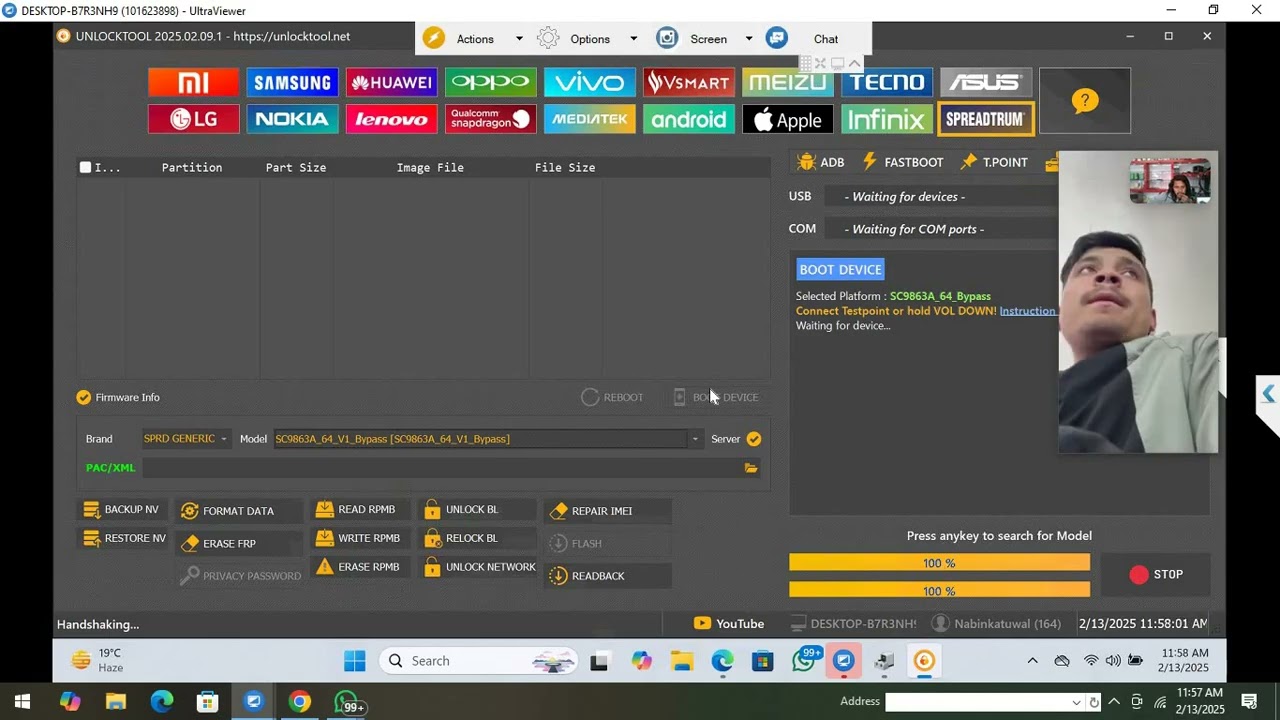This screenshot has width=1280, height=720.
Task: Click the ERASE RPMB button
Action: coord(358,567)
